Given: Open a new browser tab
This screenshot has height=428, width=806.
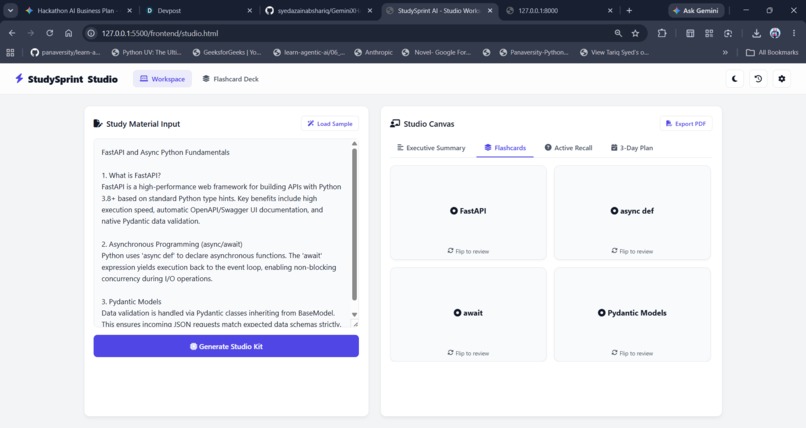Looking at the screenshot, I should pyautogui.click(x=629, y=10).
